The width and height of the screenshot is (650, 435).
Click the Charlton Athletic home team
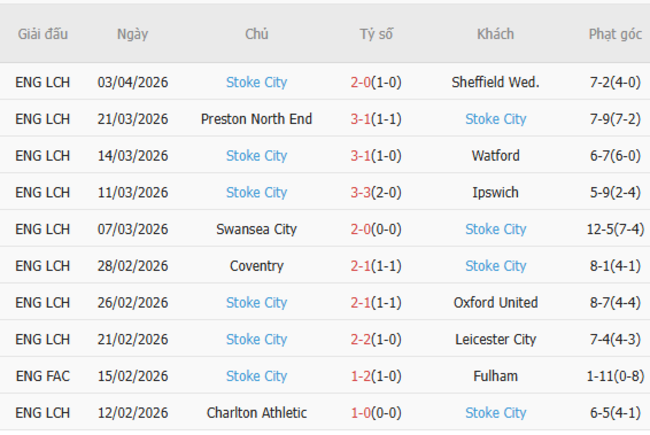click(256, 413)
